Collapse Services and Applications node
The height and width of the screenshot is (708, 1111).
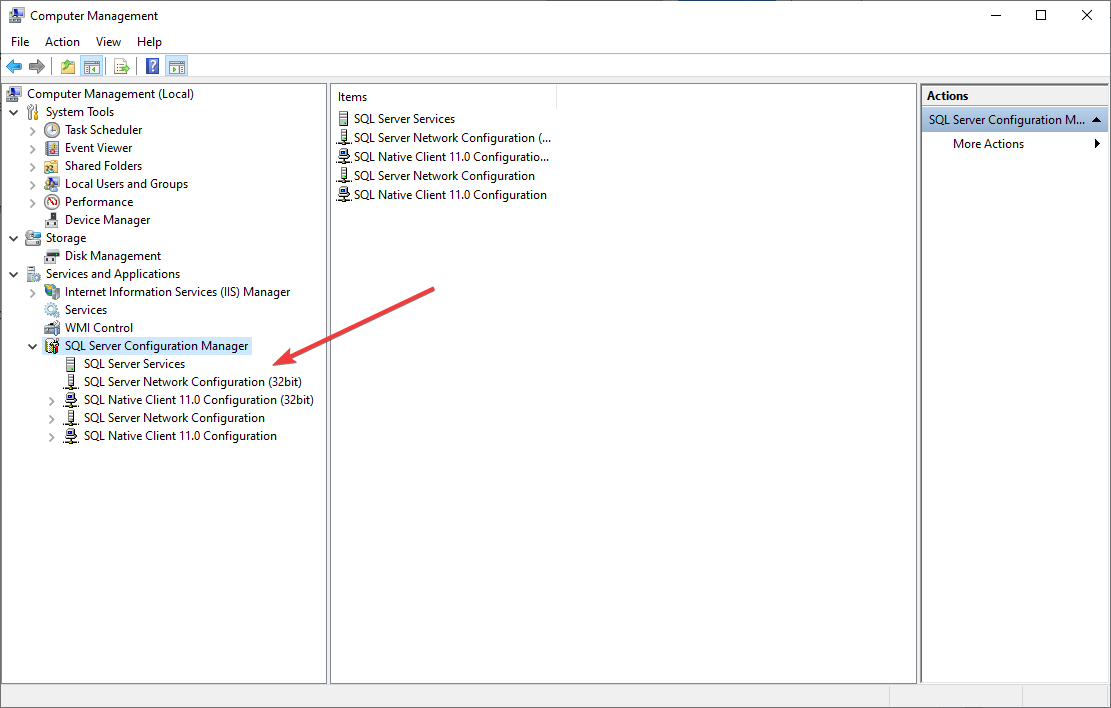coord(13,274)
